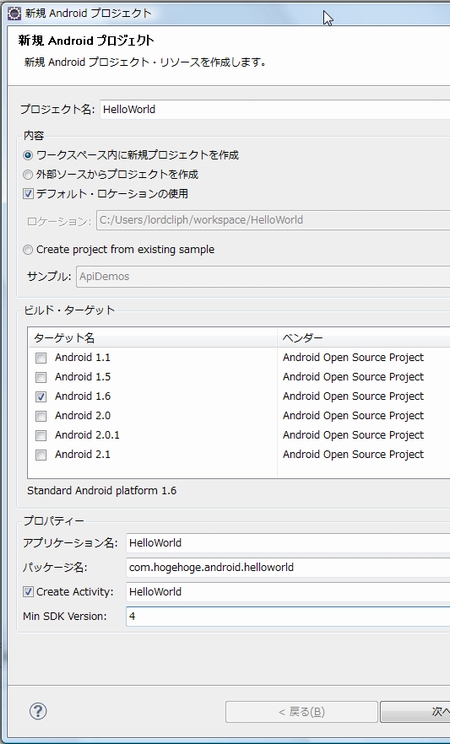Click the ターゲット名 column header
Screen dimensions: 450x744
(x=153, y=338)
